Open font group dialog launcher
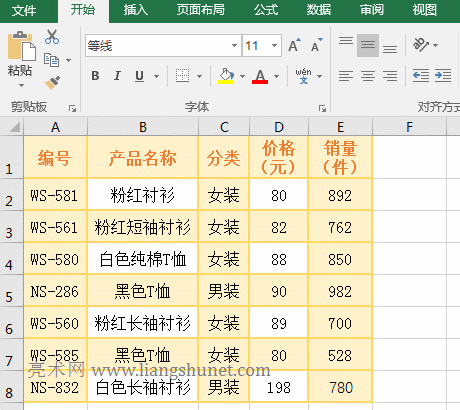Screen dimensions: 460x410 322,108
